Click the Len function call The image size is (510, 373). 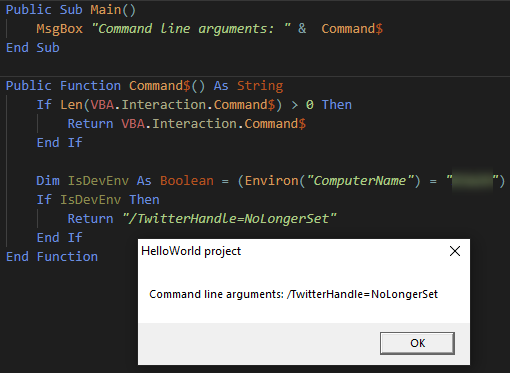[x=71, y=105]
